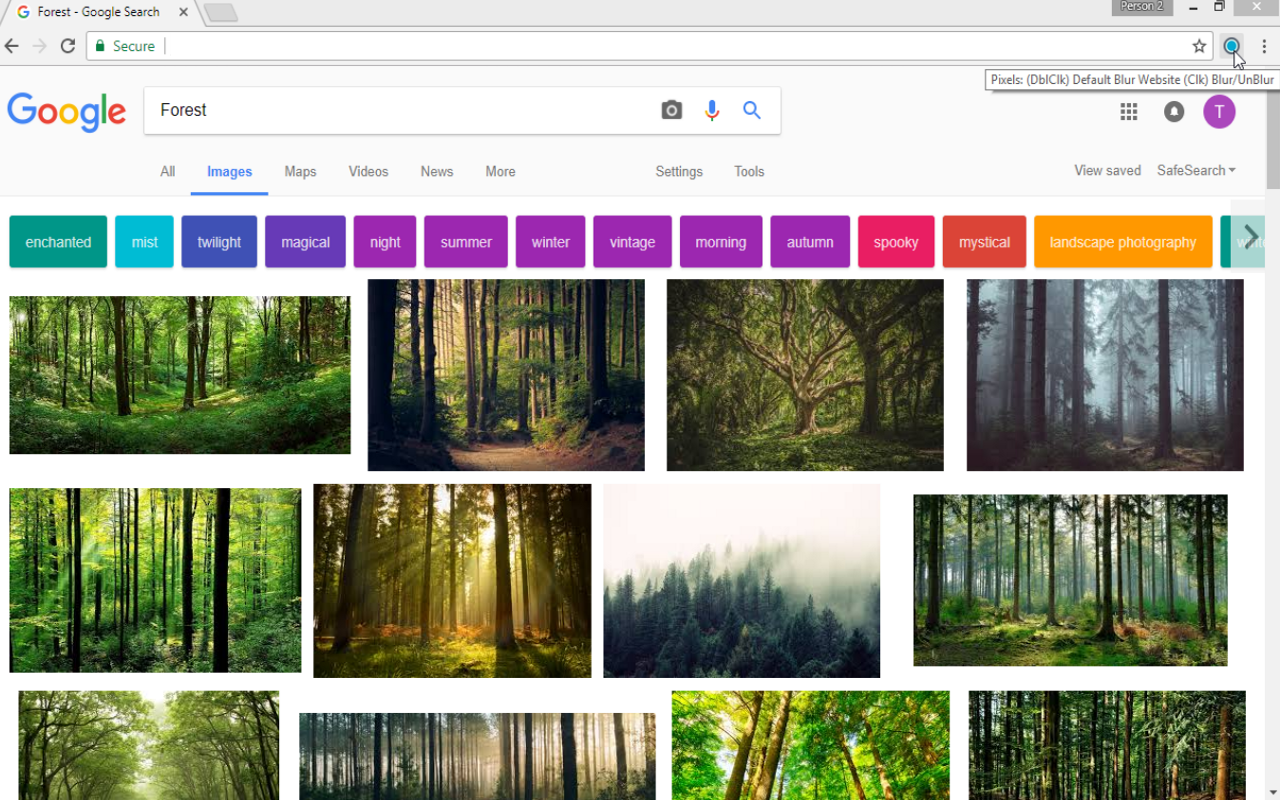The height and width of the screenshot is (800, 1280).
Task: Open the blue foggy pine trunks thumbnail
Action: 1105,375
